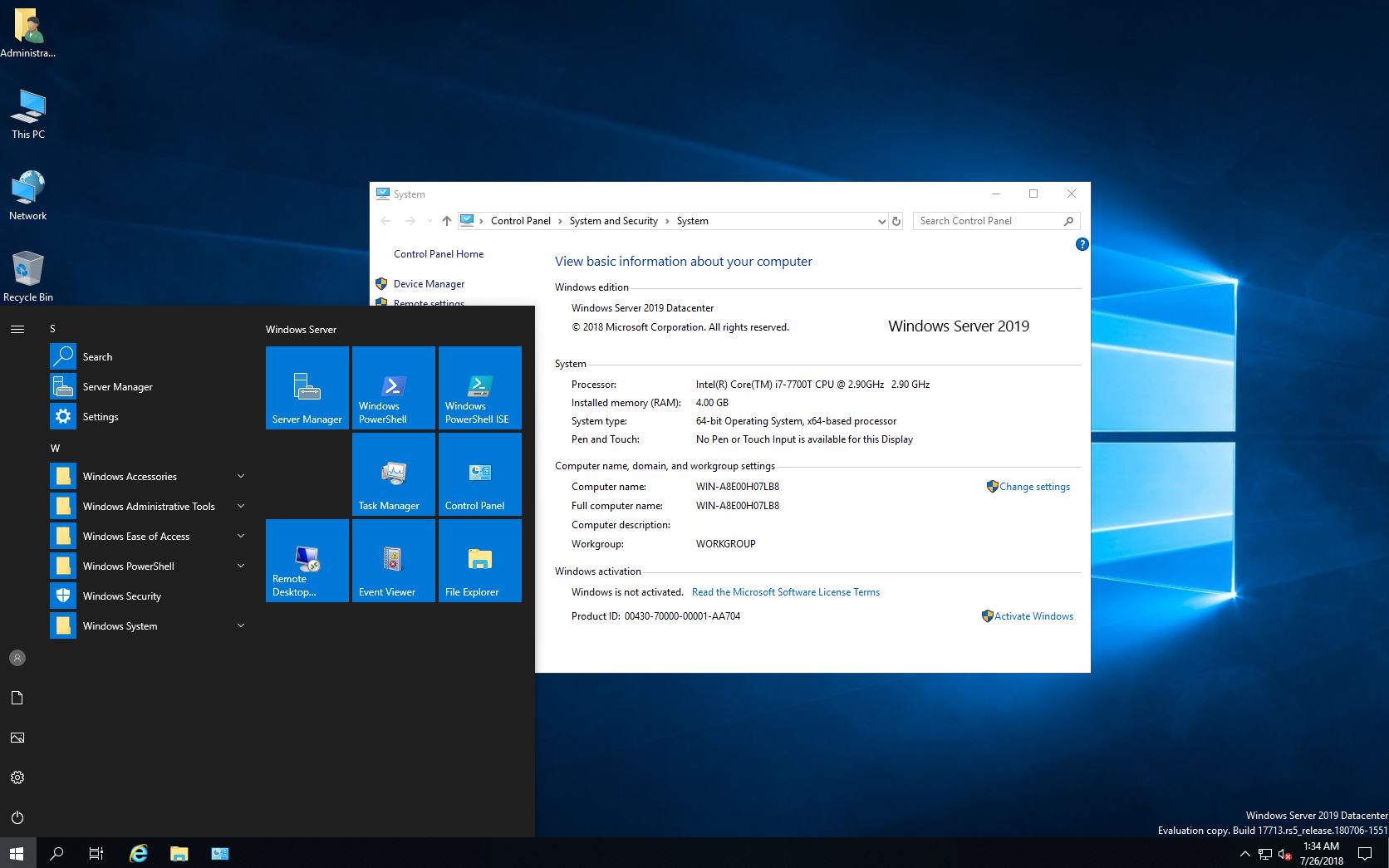Open Settings gear in the Start rail
The width and height of the screenshot is (1389, 868).
tap(17, 777)
